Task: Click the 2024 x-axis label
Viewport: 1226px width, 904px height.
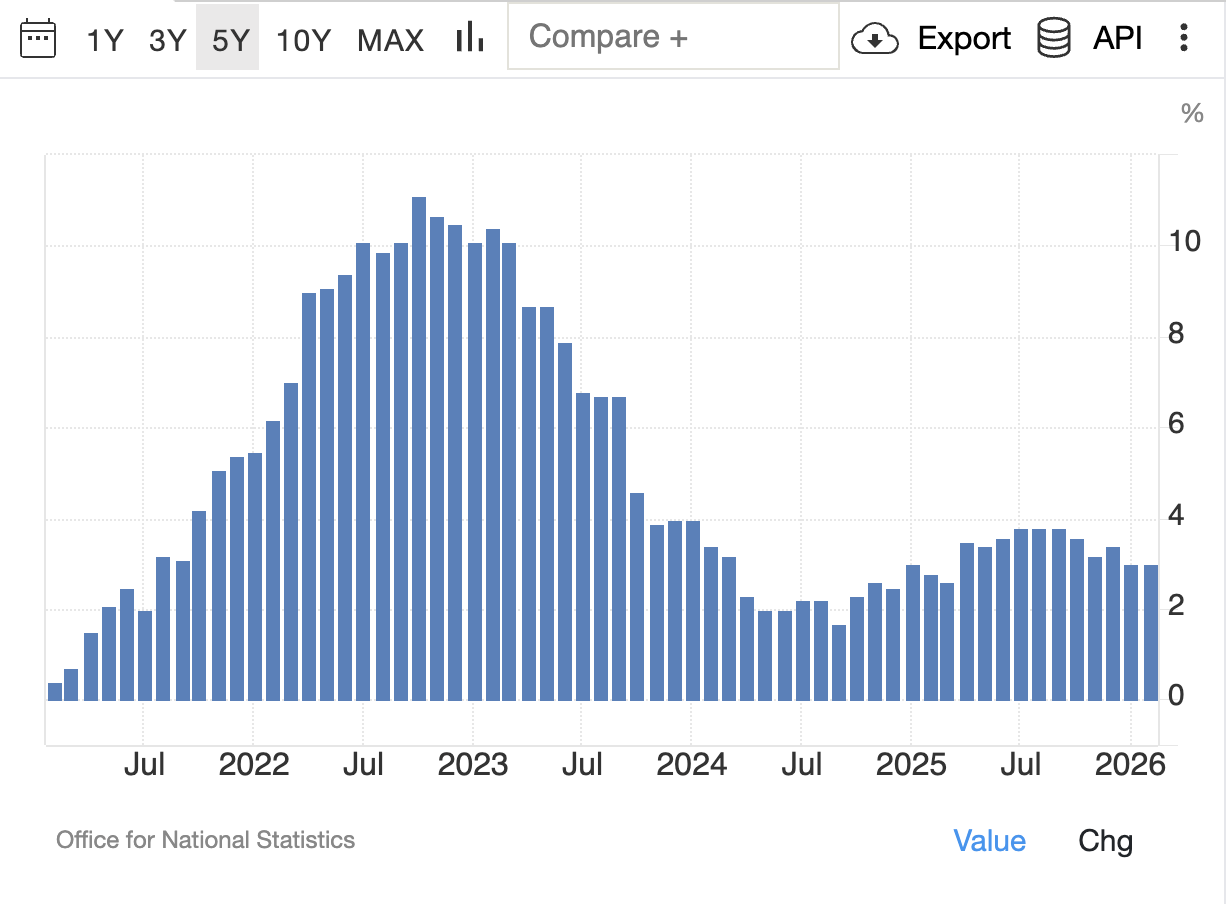Action: [x=692, y=765]
